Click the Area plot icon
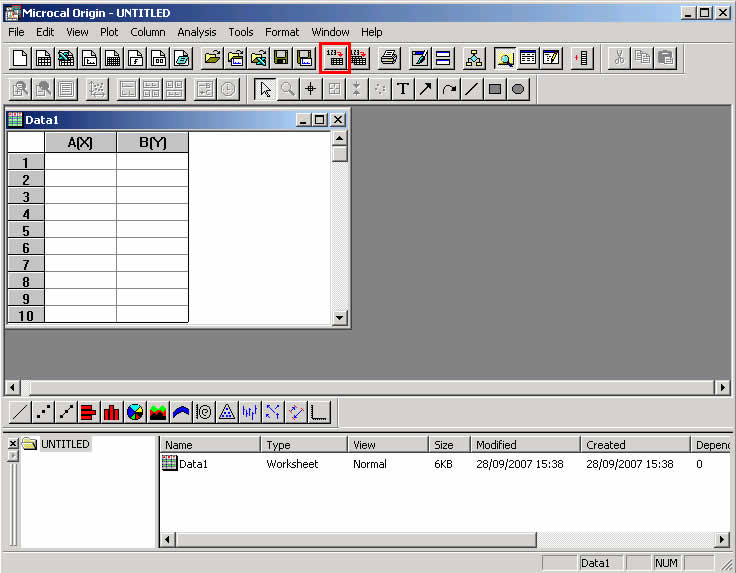This screenshot has width=736, height=573. [x=158, y=412]
